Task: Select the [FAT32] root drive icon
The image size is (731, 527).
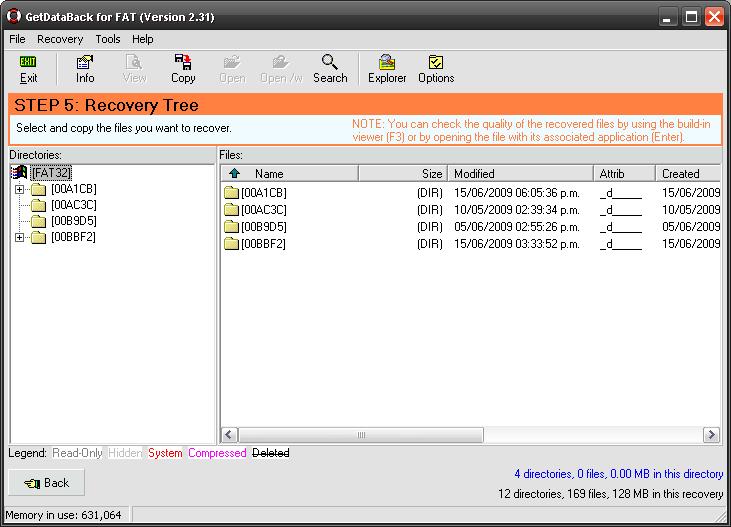Action: tap(19, 173)
